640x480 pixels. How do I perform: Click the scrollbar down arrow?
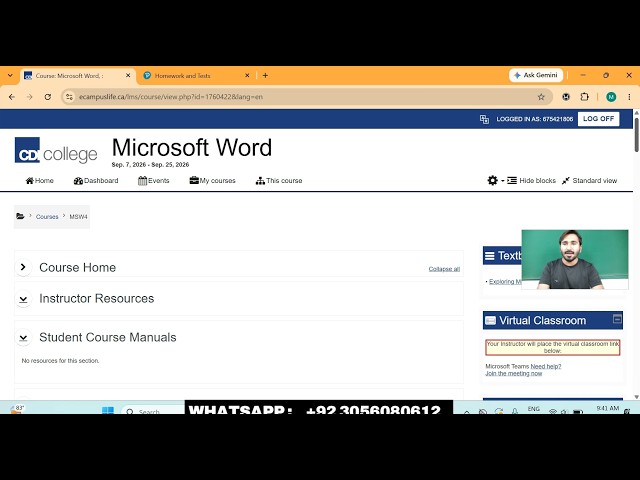[x=636, y=397]
